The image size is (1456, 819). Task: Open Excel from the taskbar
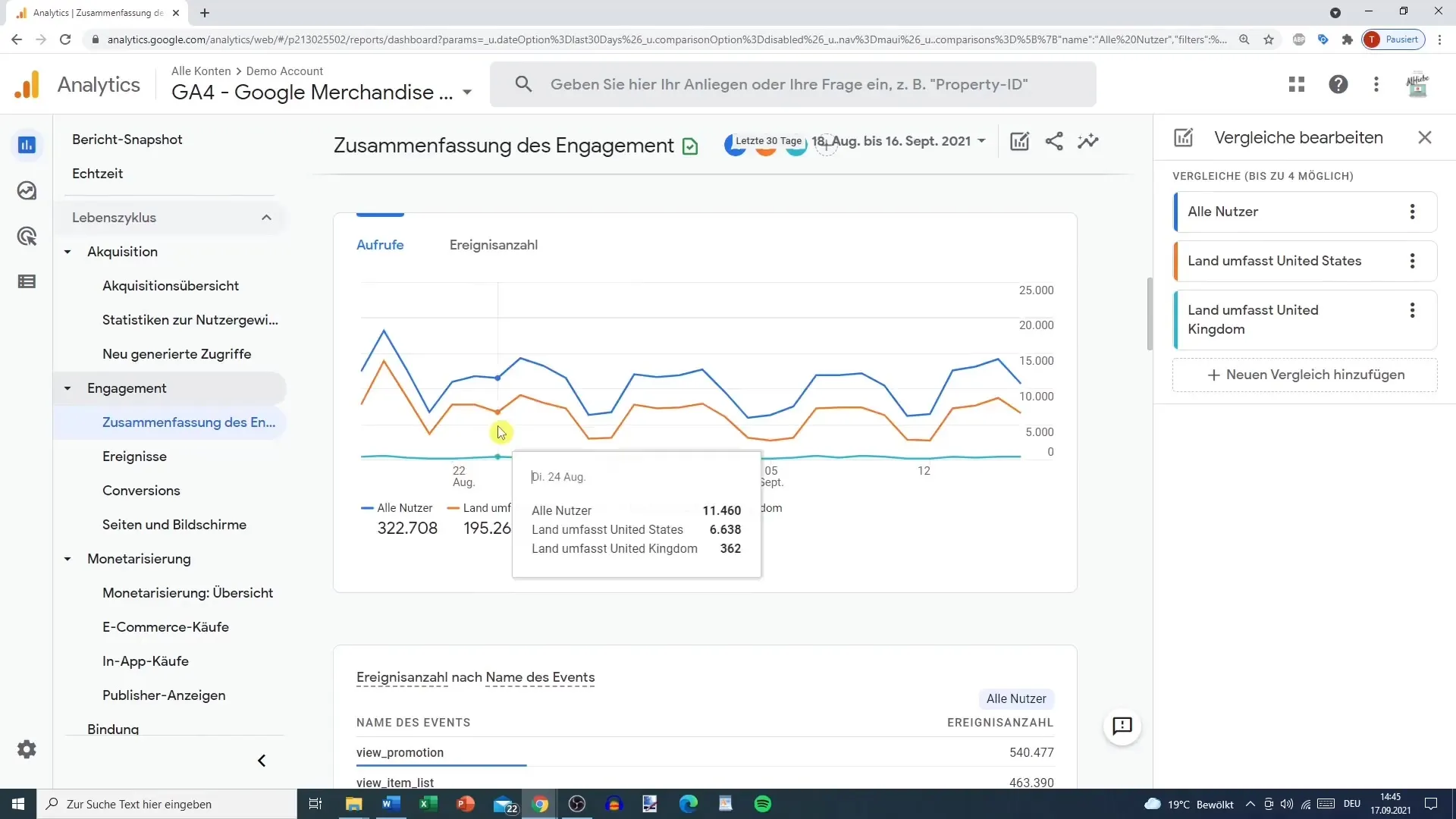click(428, 804)
